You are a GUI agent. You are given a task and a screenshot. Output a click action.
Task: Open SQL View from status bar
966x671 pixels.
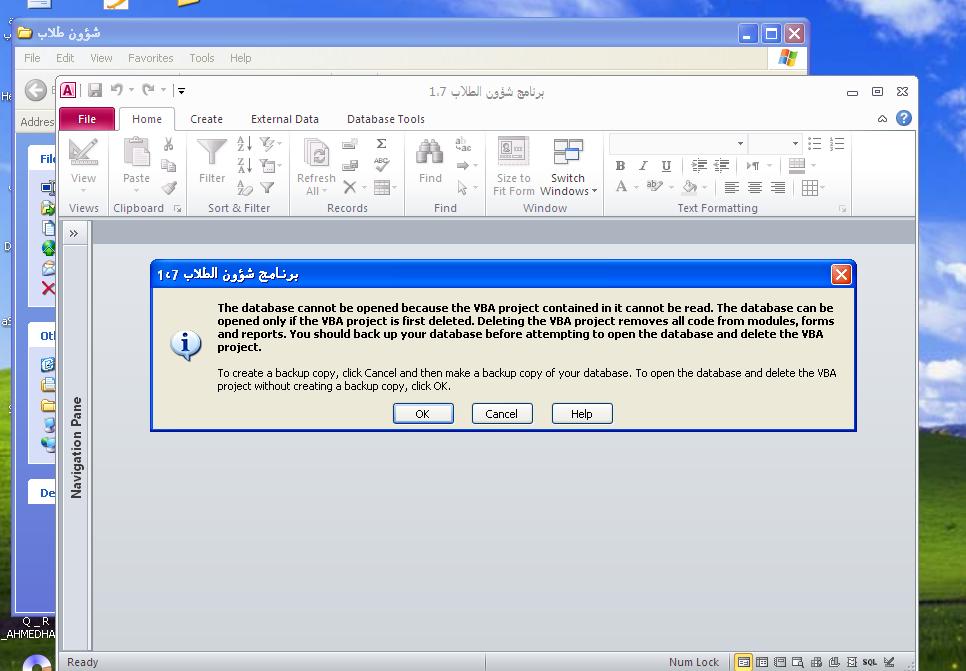(x=870, y=662)
